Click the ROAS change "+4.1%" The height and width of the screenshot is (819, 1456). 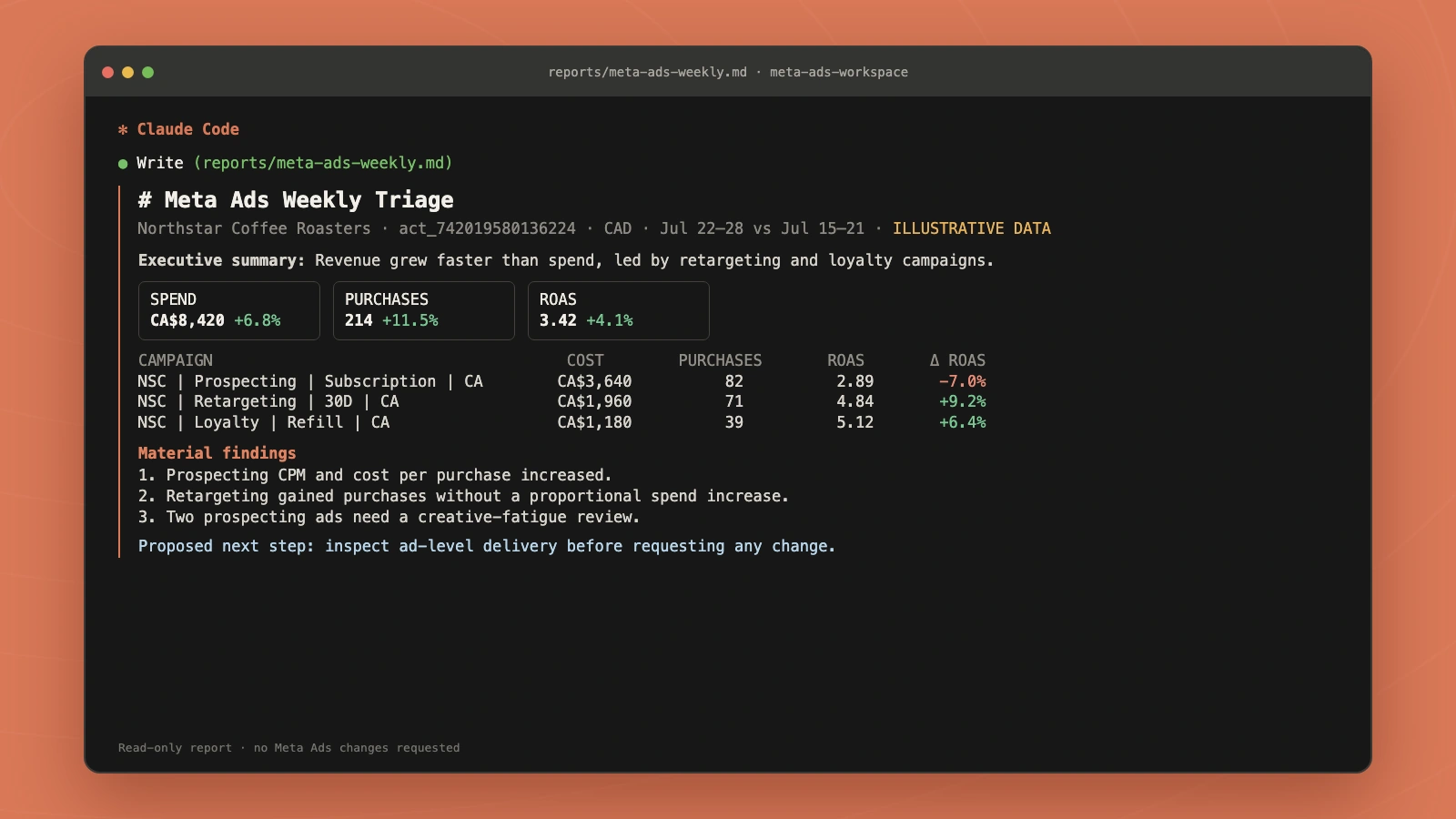tap(610, 320)
